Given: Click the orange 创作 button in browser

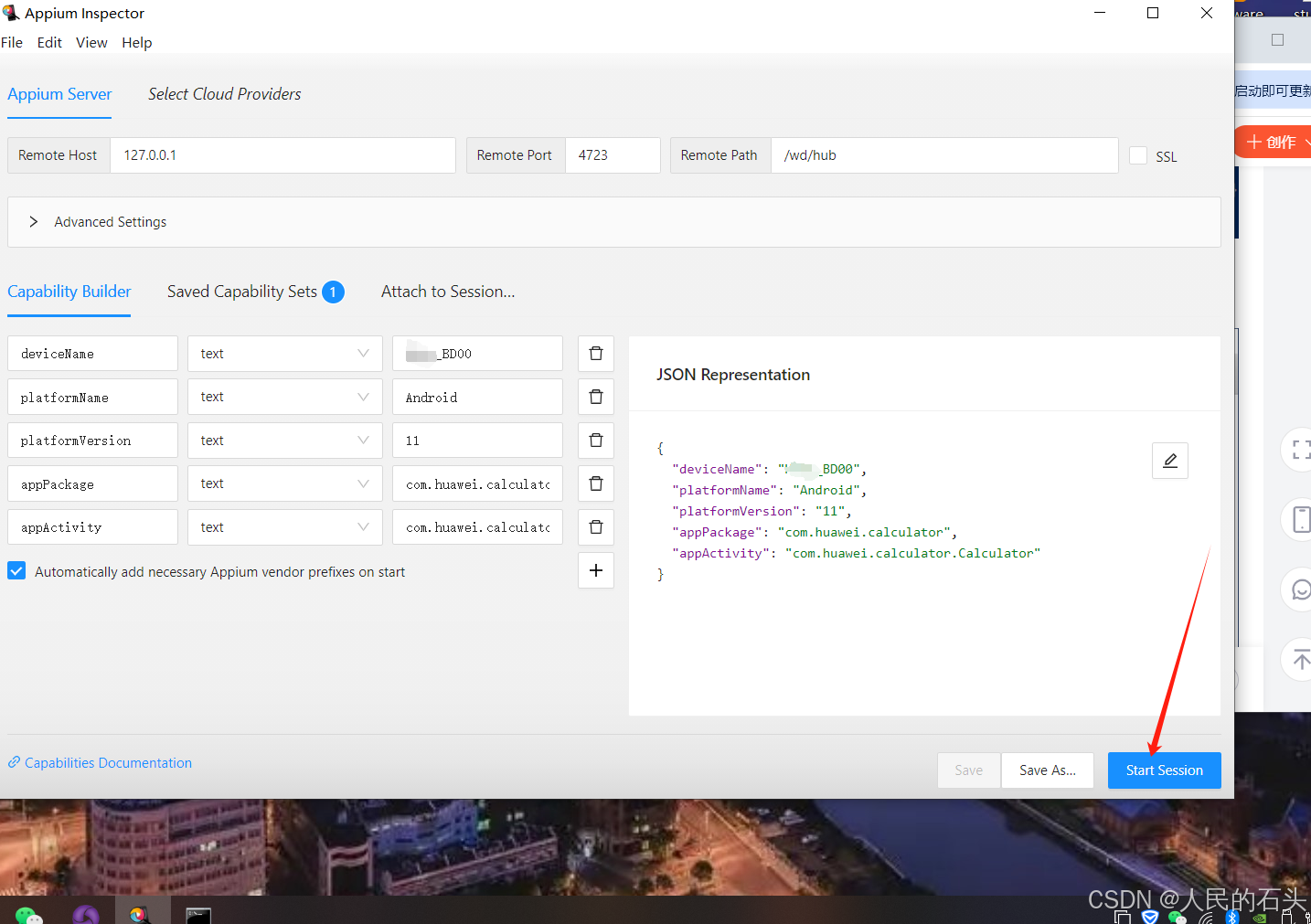Looking at the screenshot, I should tap(1274, 142).
